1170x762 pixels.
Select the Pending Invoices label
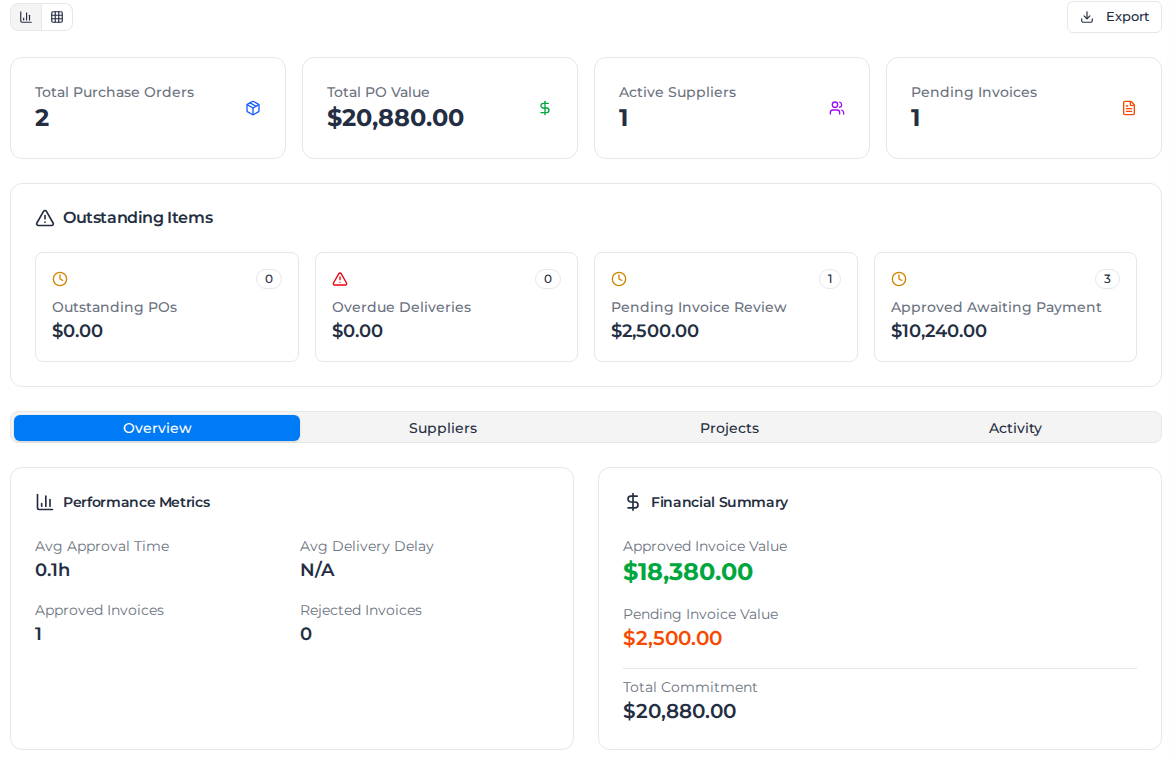tap(974, 93)
